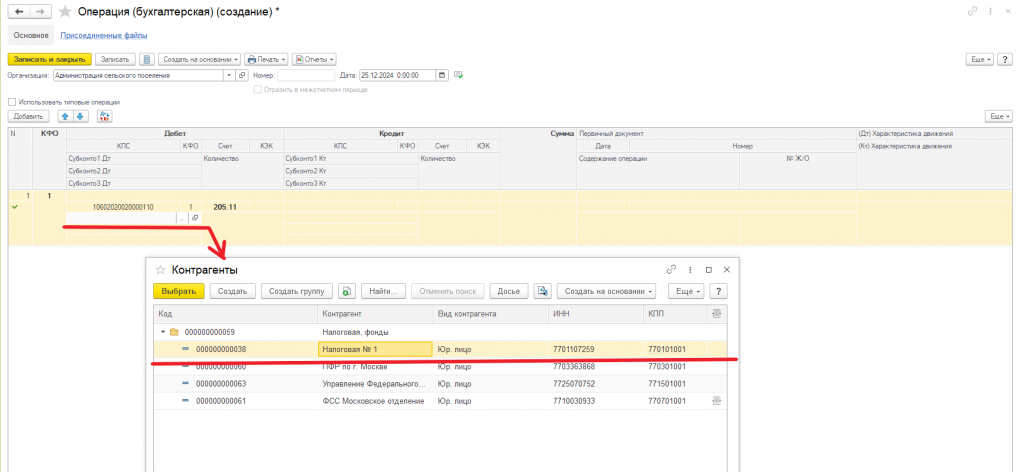Screen dimensions: 1024x472
Task: Click the Дт/Кт swap icon in table toolbar
Action: 104,116
